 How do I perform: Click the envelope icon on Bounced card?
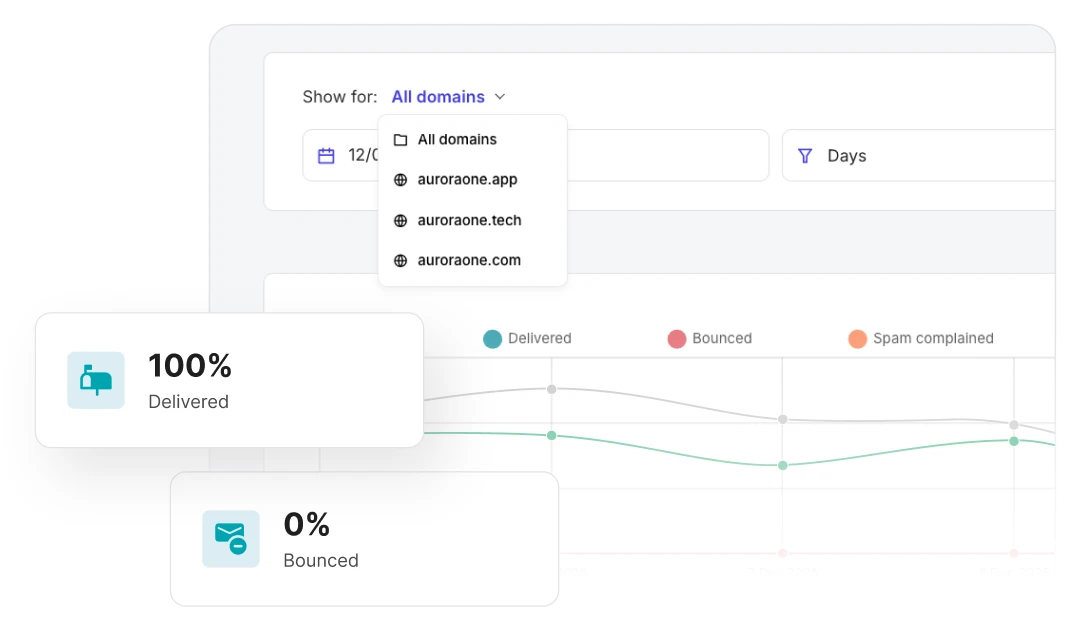tap(231, 538)
